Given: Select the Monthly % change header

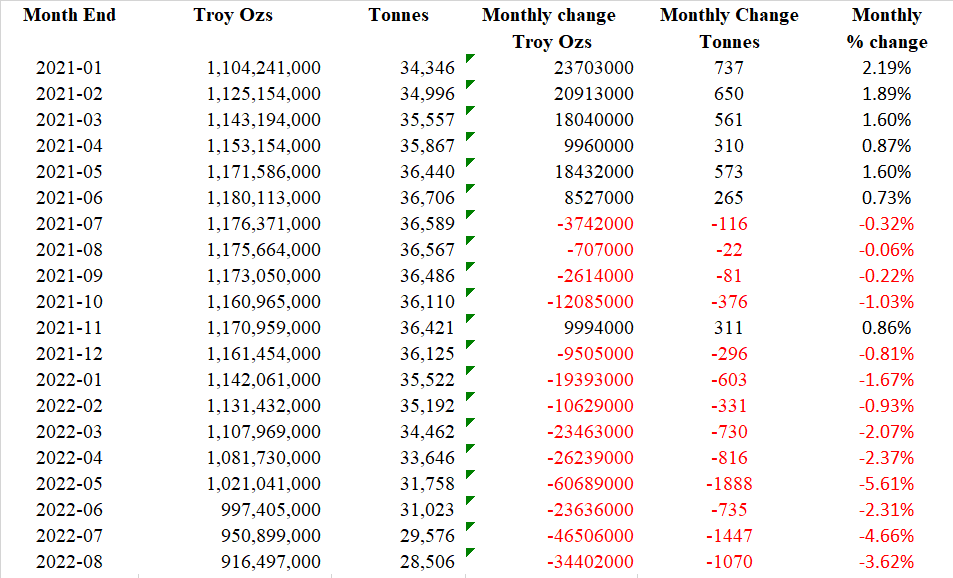Looking at the screenshot, I should [886, 28].
